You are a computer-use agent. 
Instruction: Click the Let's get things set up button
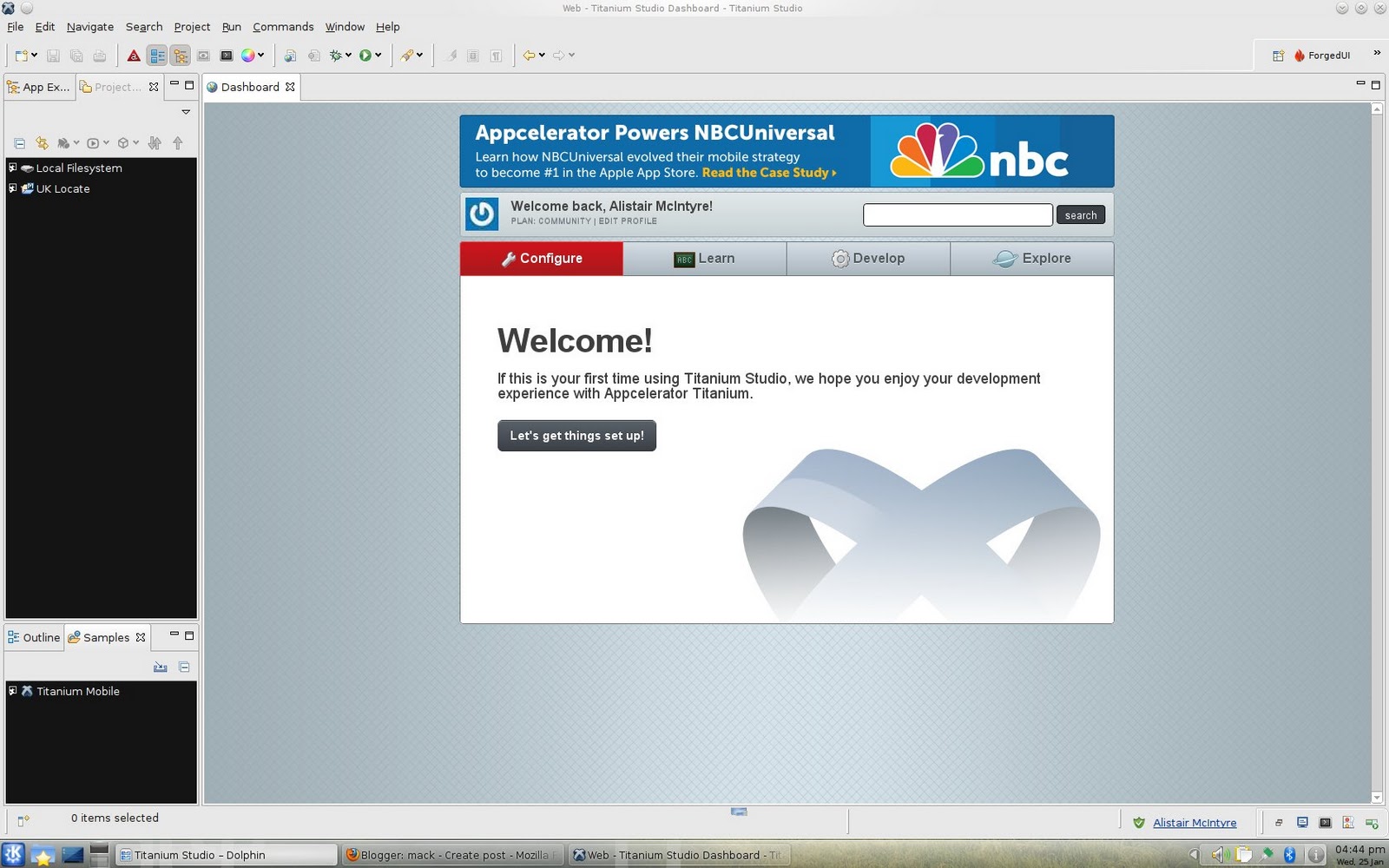click(576, 435)
